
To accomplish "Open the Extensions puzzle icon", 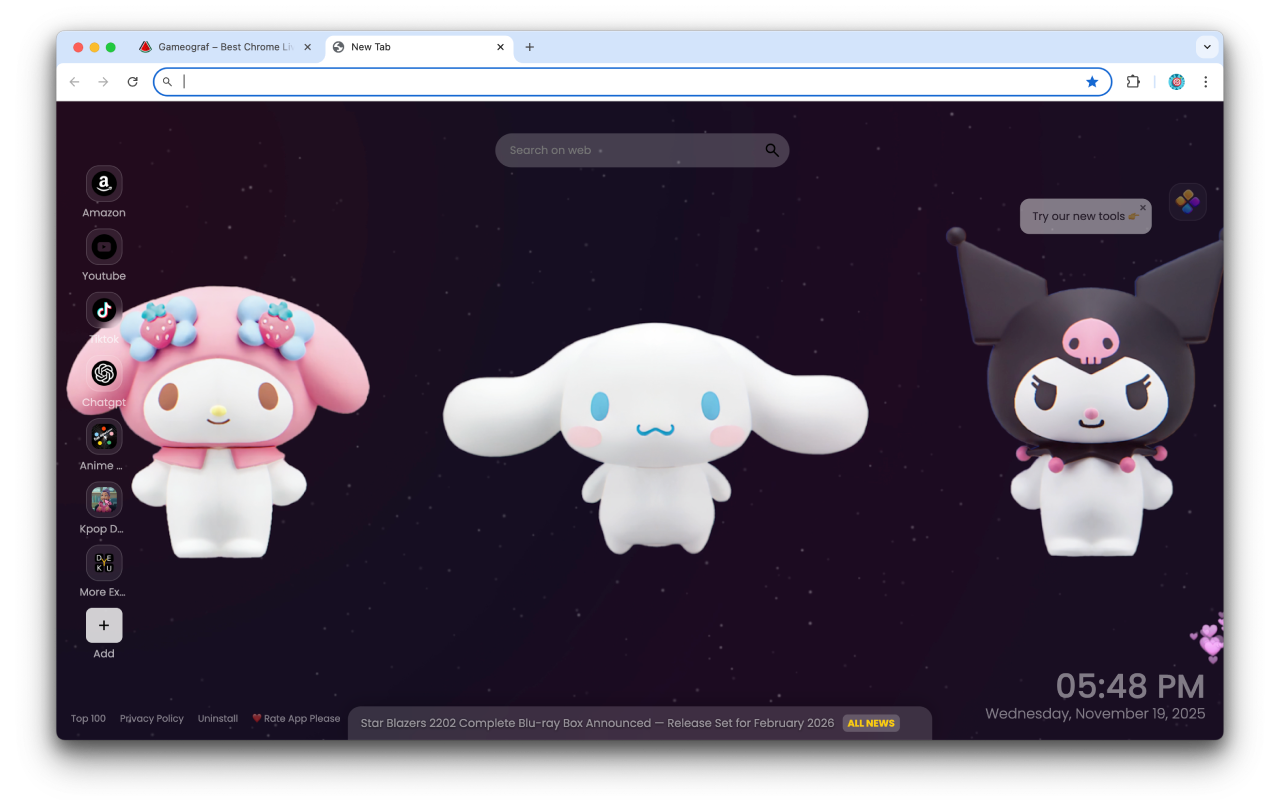I will pyautogui.click(x=1133, y=82).
